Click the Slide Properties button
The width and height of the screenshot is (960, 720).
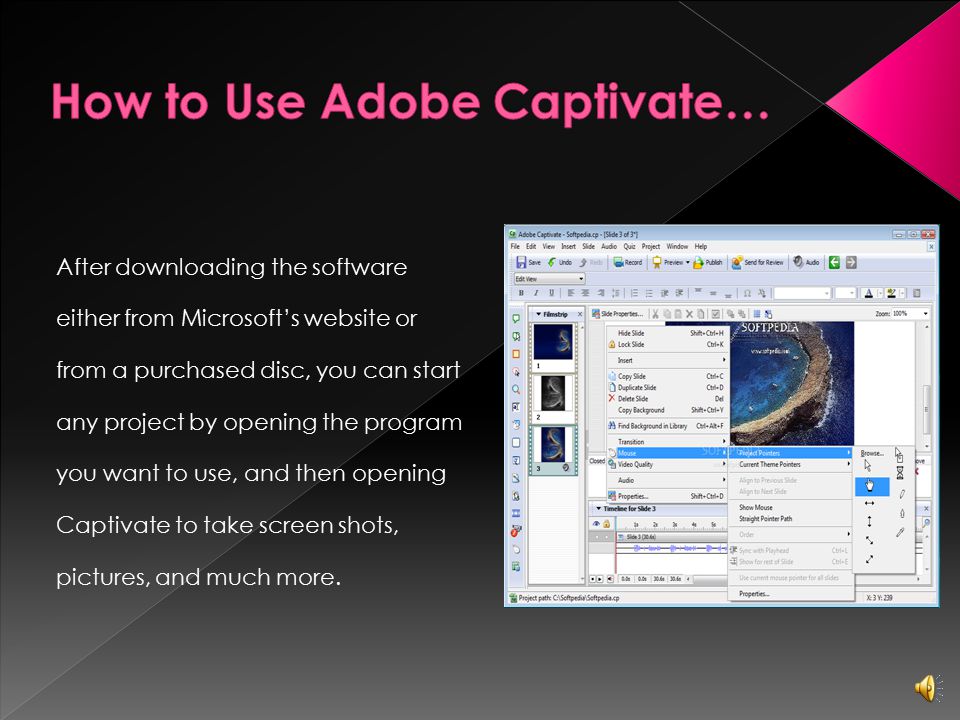click(617, 313)
